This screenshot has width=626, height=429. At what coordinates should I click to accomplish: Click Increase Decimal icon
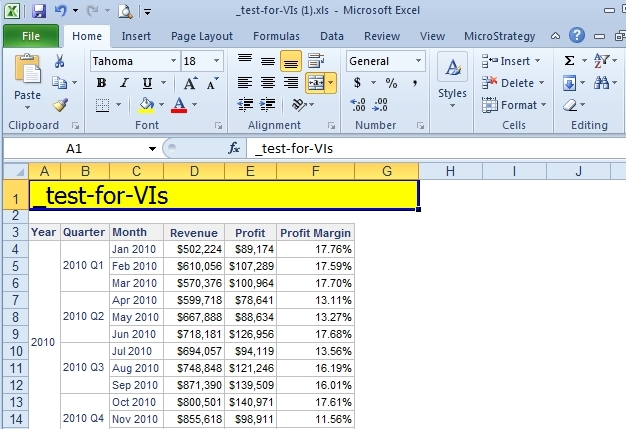pyautogui.click(x=359, y=105)
